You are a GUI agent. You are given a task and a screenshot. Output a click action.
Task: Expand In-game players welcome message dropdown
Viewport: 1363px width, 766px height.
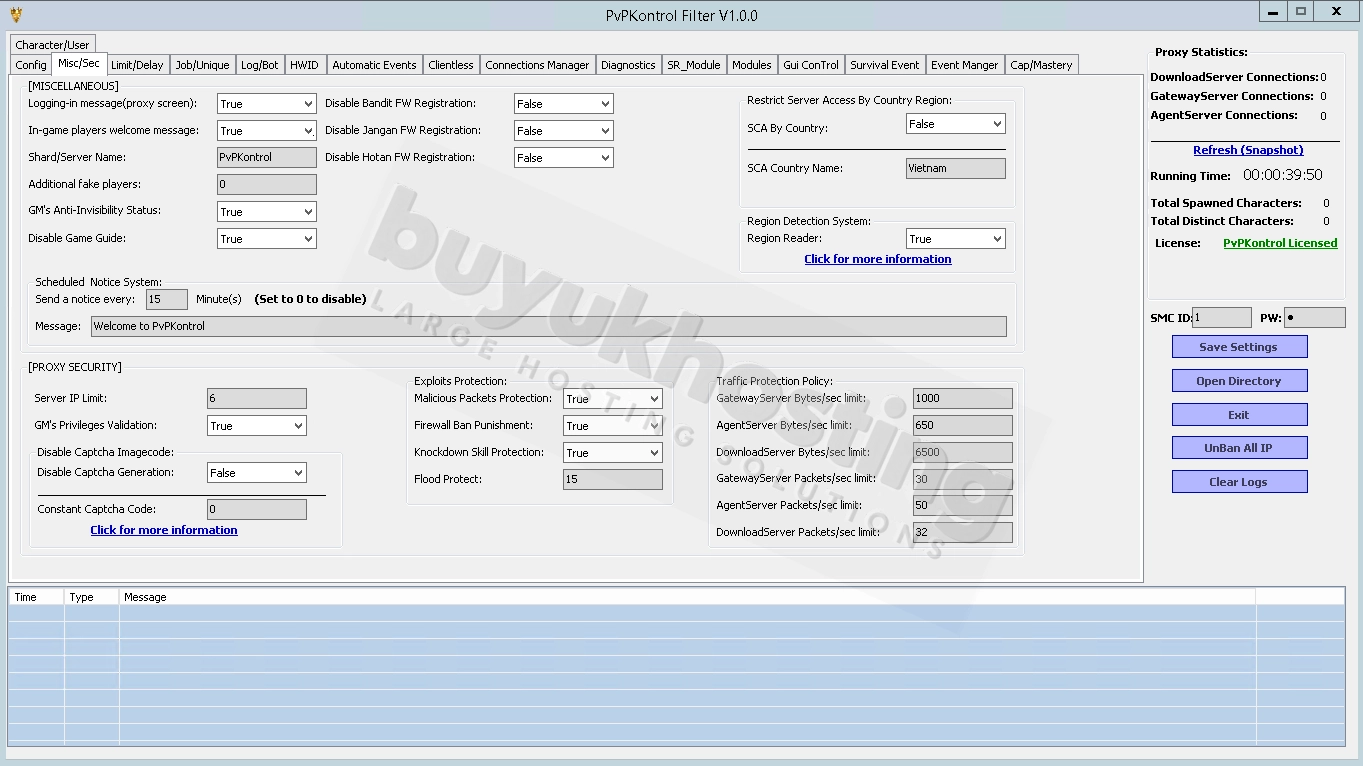click(266, 131)
